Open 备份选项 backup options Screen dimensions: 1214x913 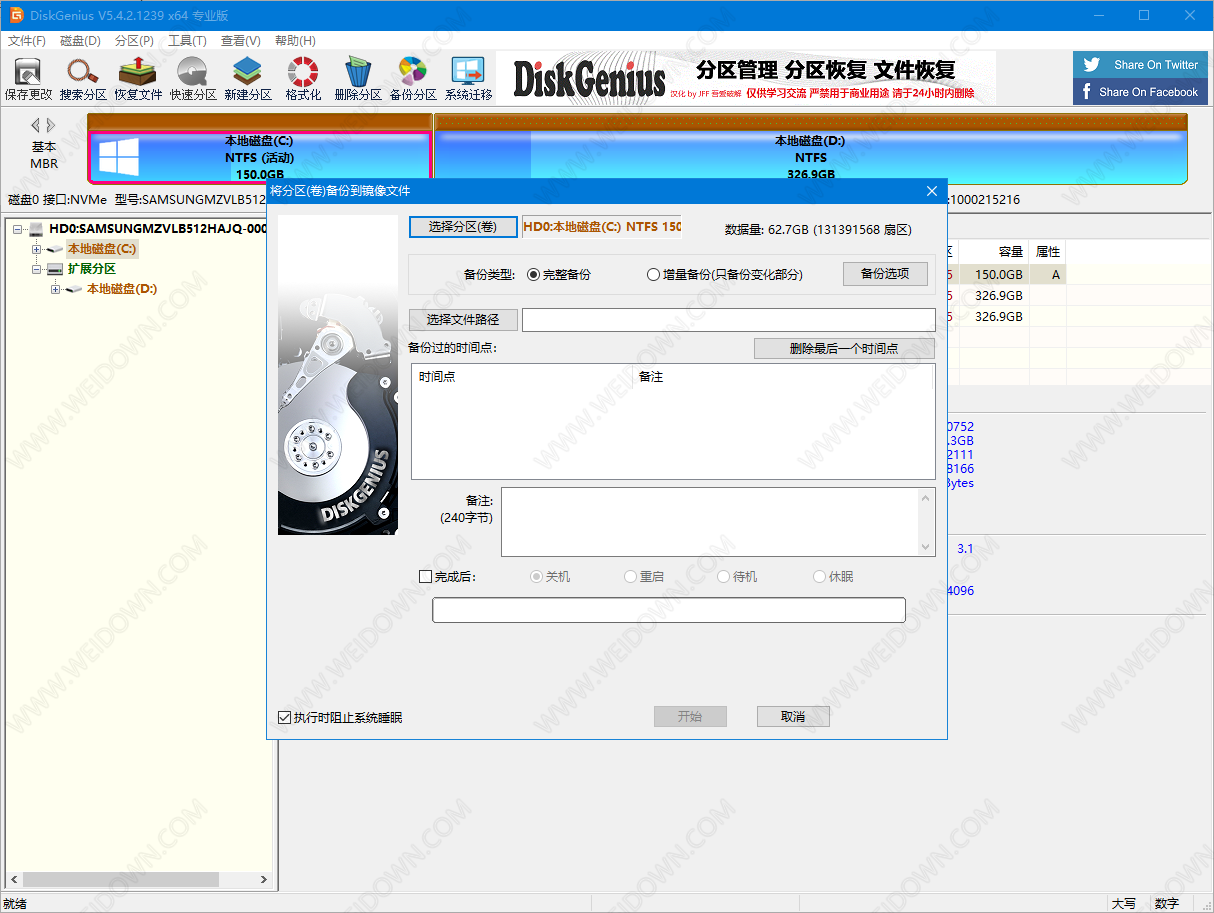[x=885, y=274]
